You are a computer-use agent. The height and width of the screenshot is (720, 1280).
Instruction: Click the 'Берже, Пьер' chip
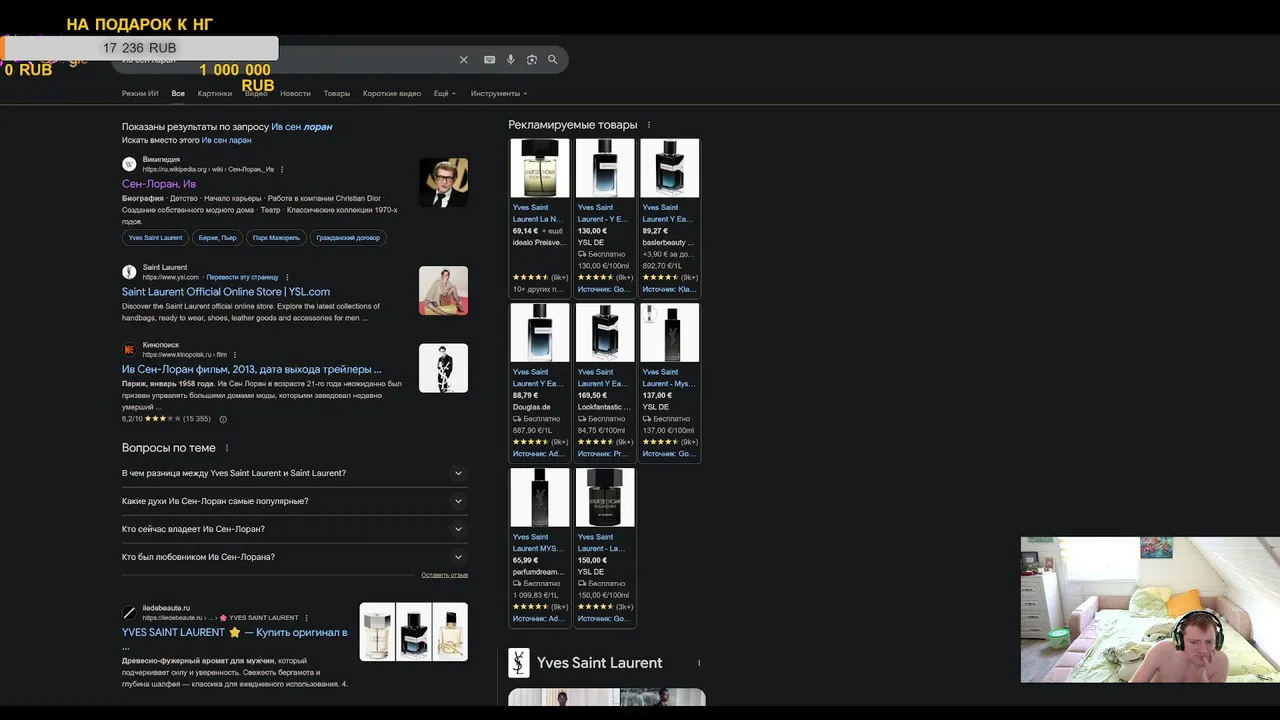tap(217, 238)
